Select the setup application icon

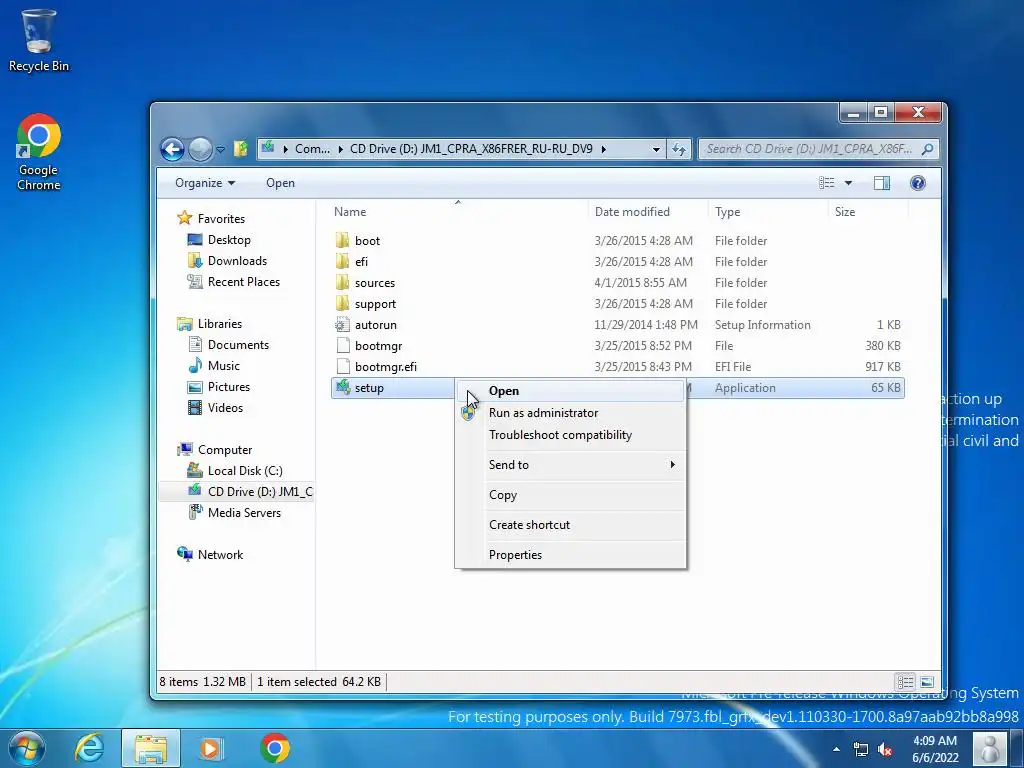click(342, 387)
